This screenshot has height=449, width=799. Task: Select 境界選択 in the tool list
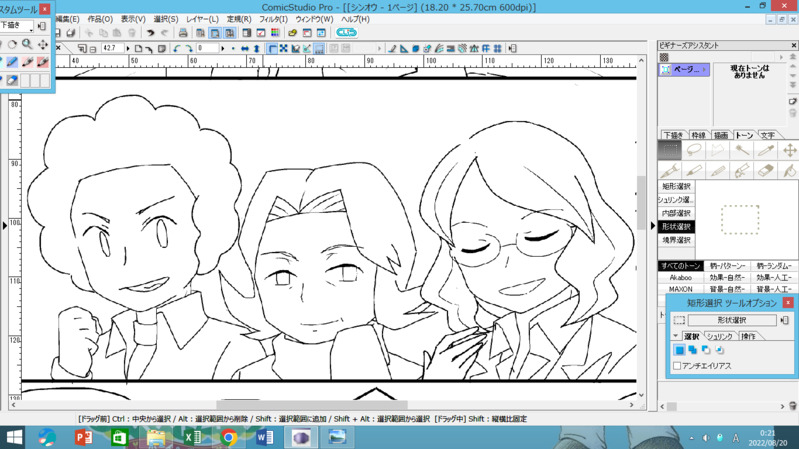[676, 240]
